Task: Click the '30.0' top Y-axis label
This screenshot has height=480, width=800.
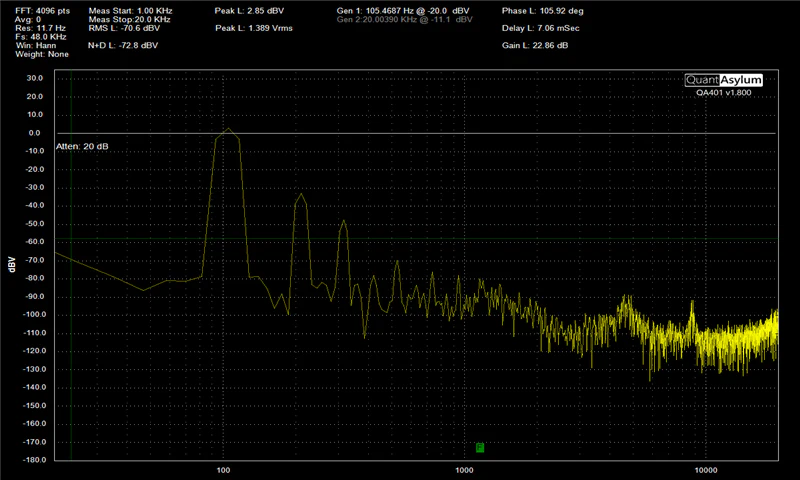Action: [35, 78]
